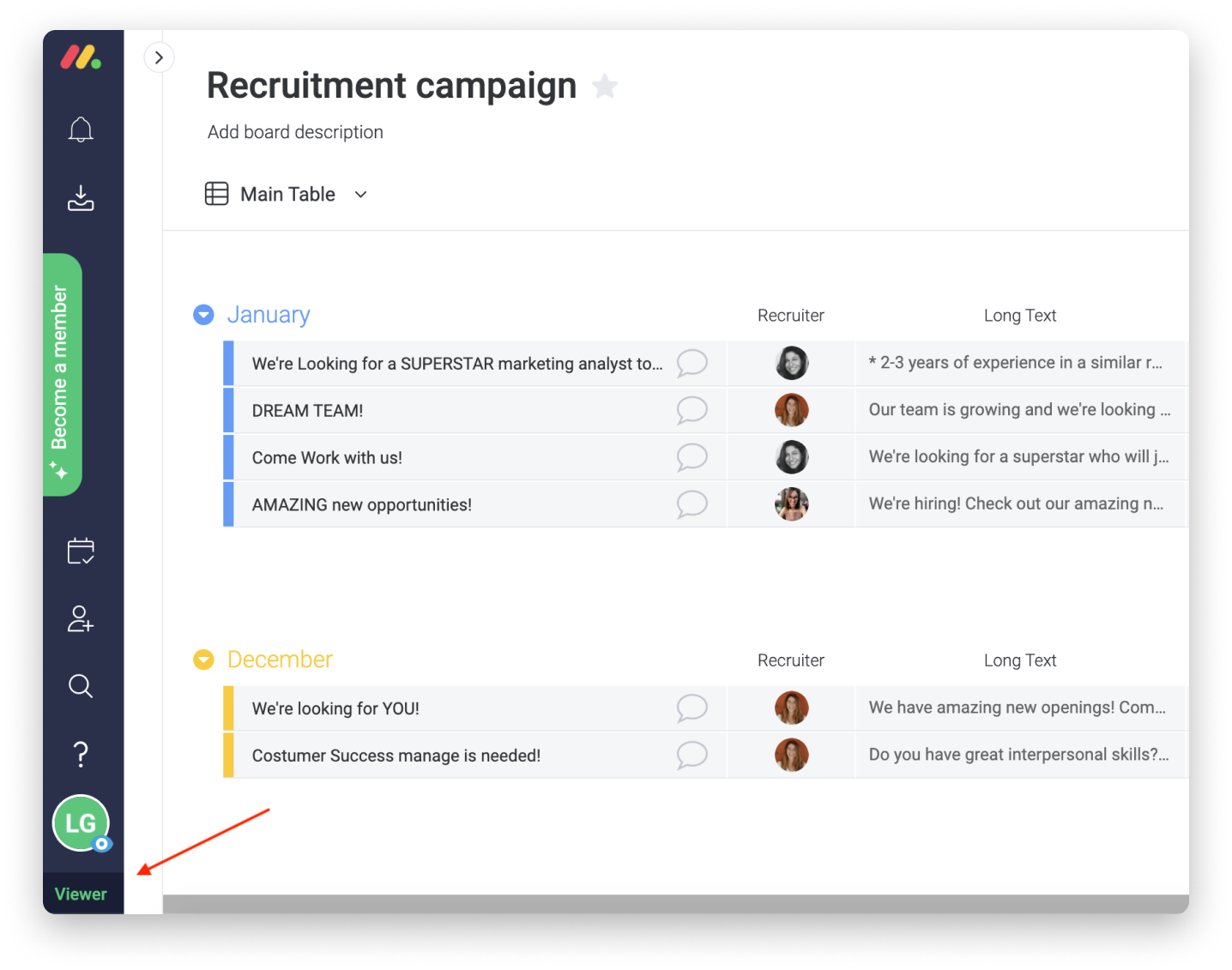Click long text 'Our team is growing' cell
The width and height of the screenshot is (1232, 970).
[x=1020, y=410]
